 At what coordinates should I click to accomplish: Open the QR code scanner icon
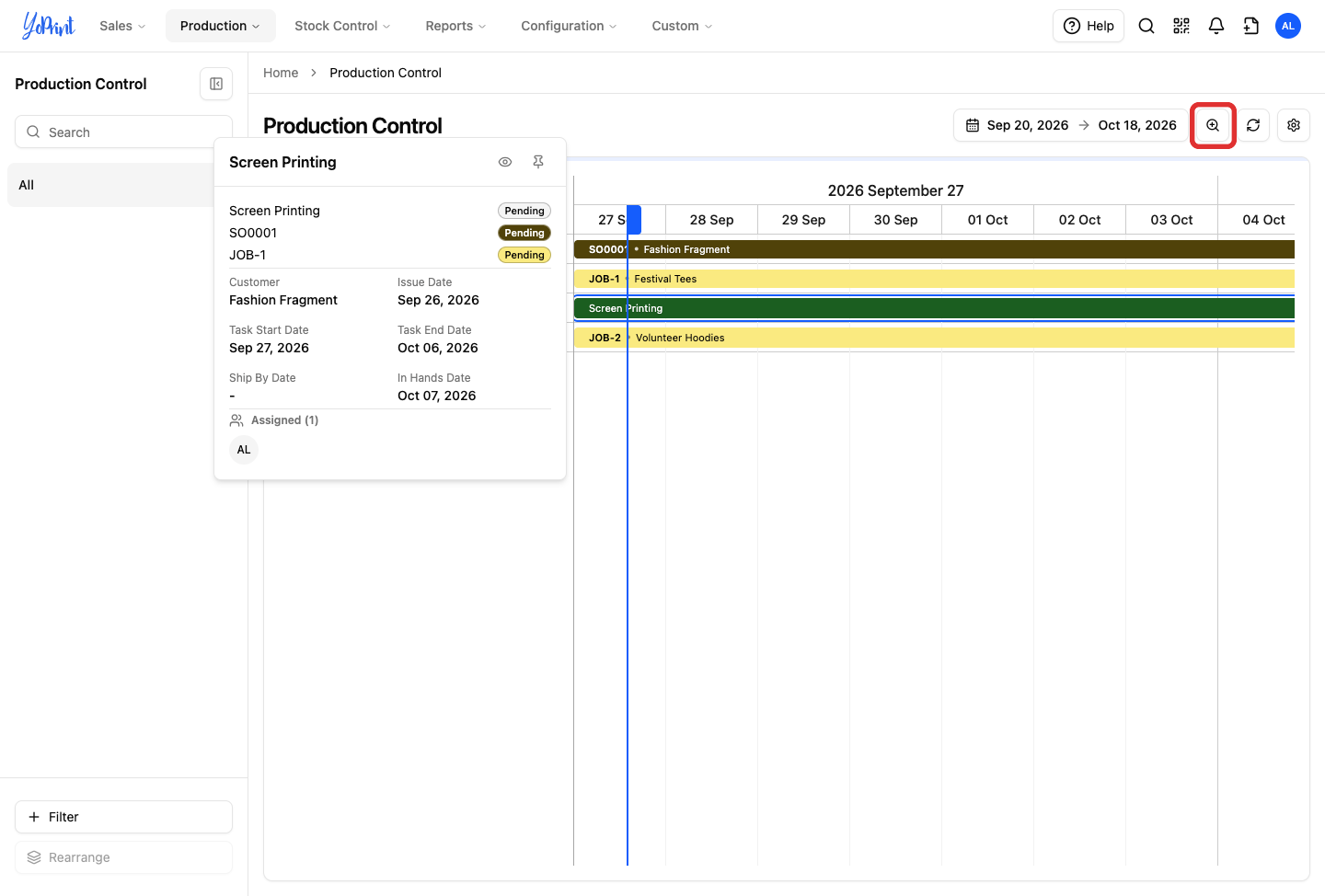(x=1181, y=26)
